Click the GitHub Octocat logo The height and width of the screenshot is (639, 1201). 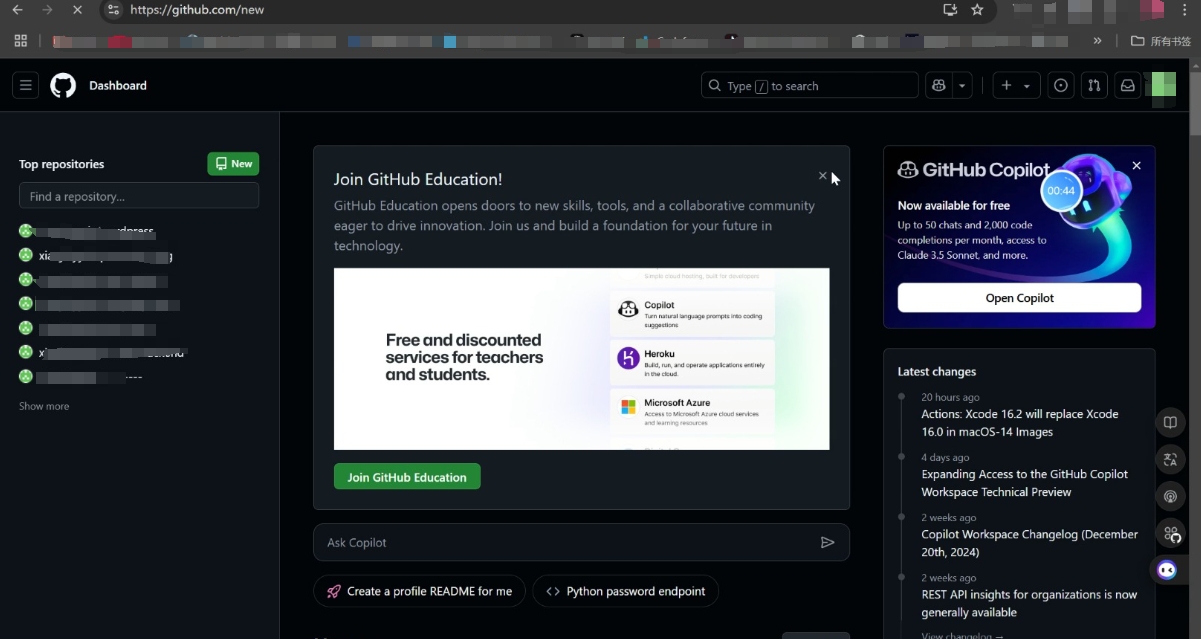click(x=63, y=86)
